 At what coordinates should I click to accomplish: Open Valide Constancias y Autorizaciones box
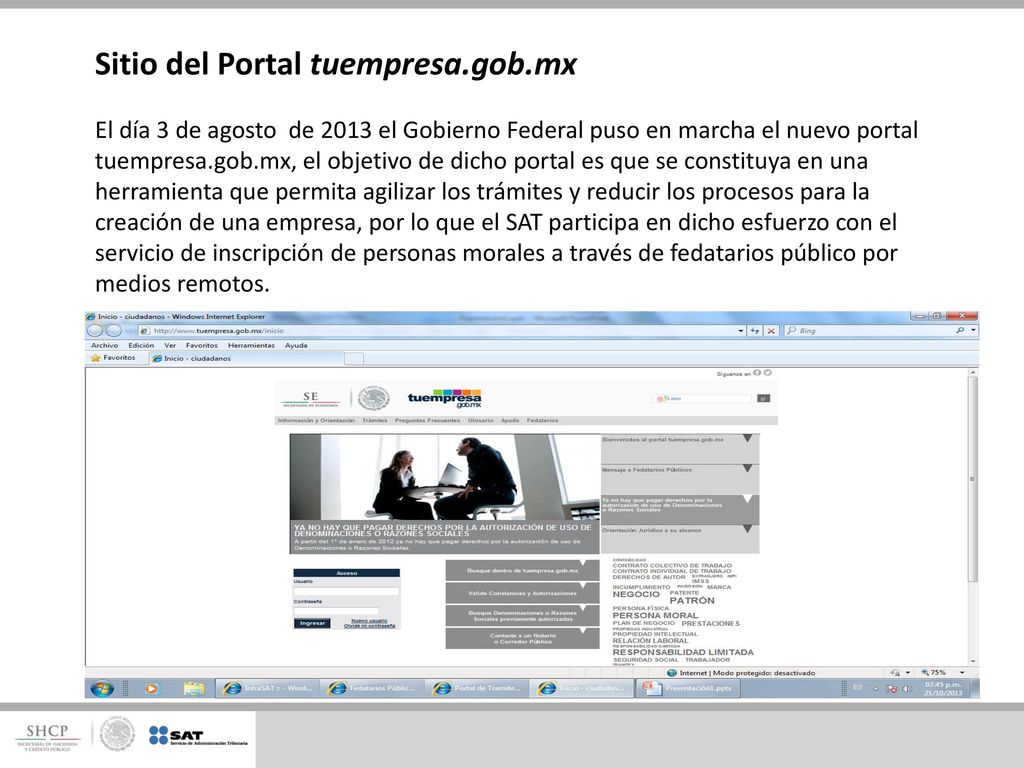tap(522, 593)
